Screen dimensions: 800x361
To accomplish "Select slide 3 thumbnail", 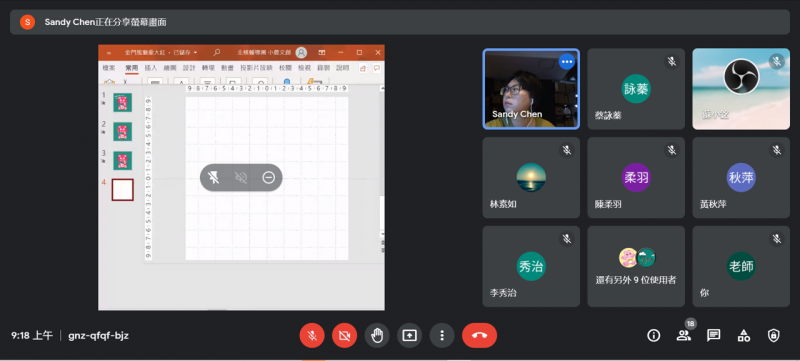I will click(x=122, y=160).
